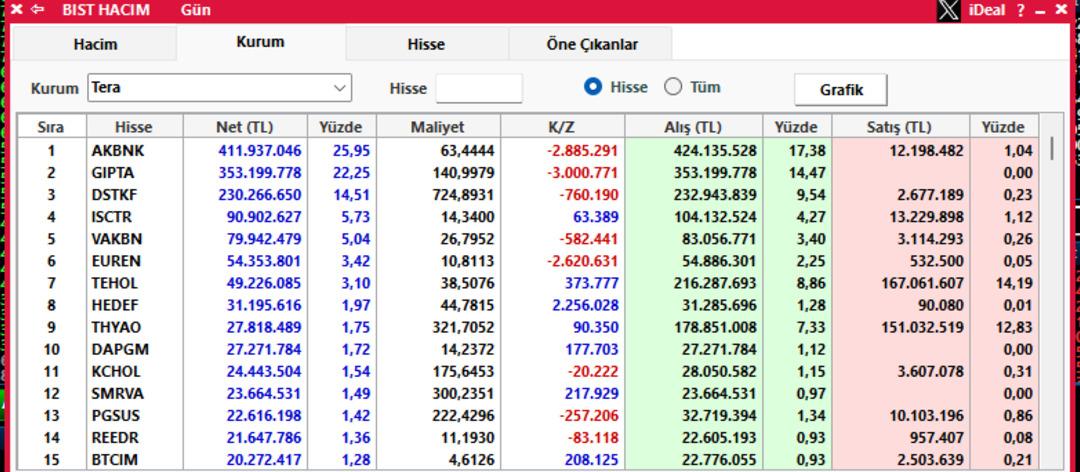Screen dimensions: 1080x472
Task: Sort by the Satış (TL) column header
Action: tap(901, 127)
